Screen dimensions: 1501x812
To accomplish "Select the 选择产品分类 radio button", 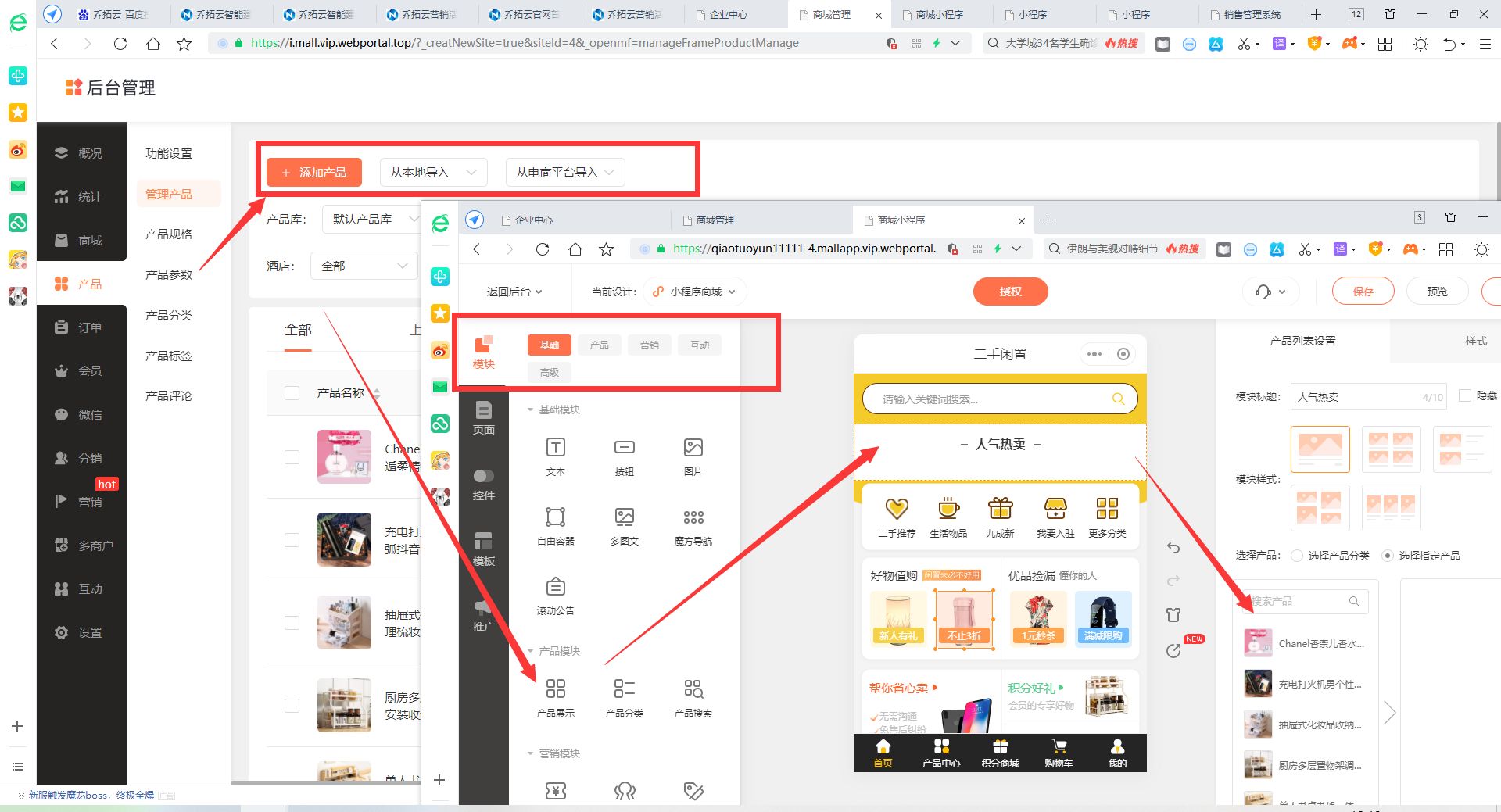I will click(1298, 556).
